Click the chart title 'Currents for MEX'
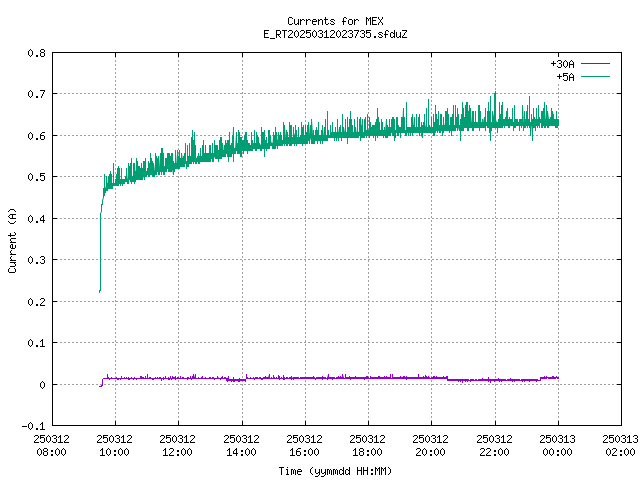This screenshot has width=640, height=480. [335, 21]
